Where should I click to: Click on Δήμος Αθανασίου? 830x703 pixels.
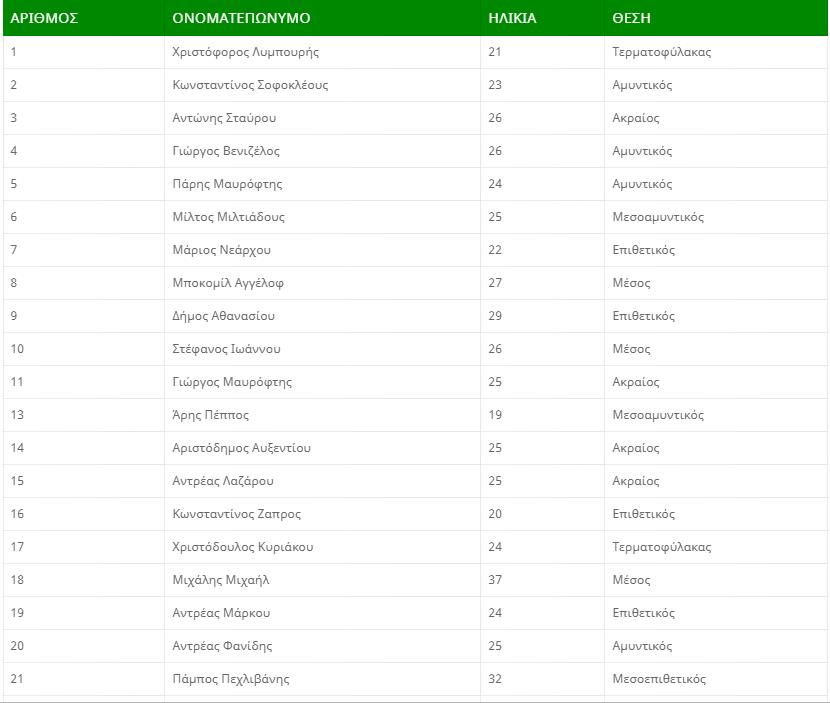[223, 316]
